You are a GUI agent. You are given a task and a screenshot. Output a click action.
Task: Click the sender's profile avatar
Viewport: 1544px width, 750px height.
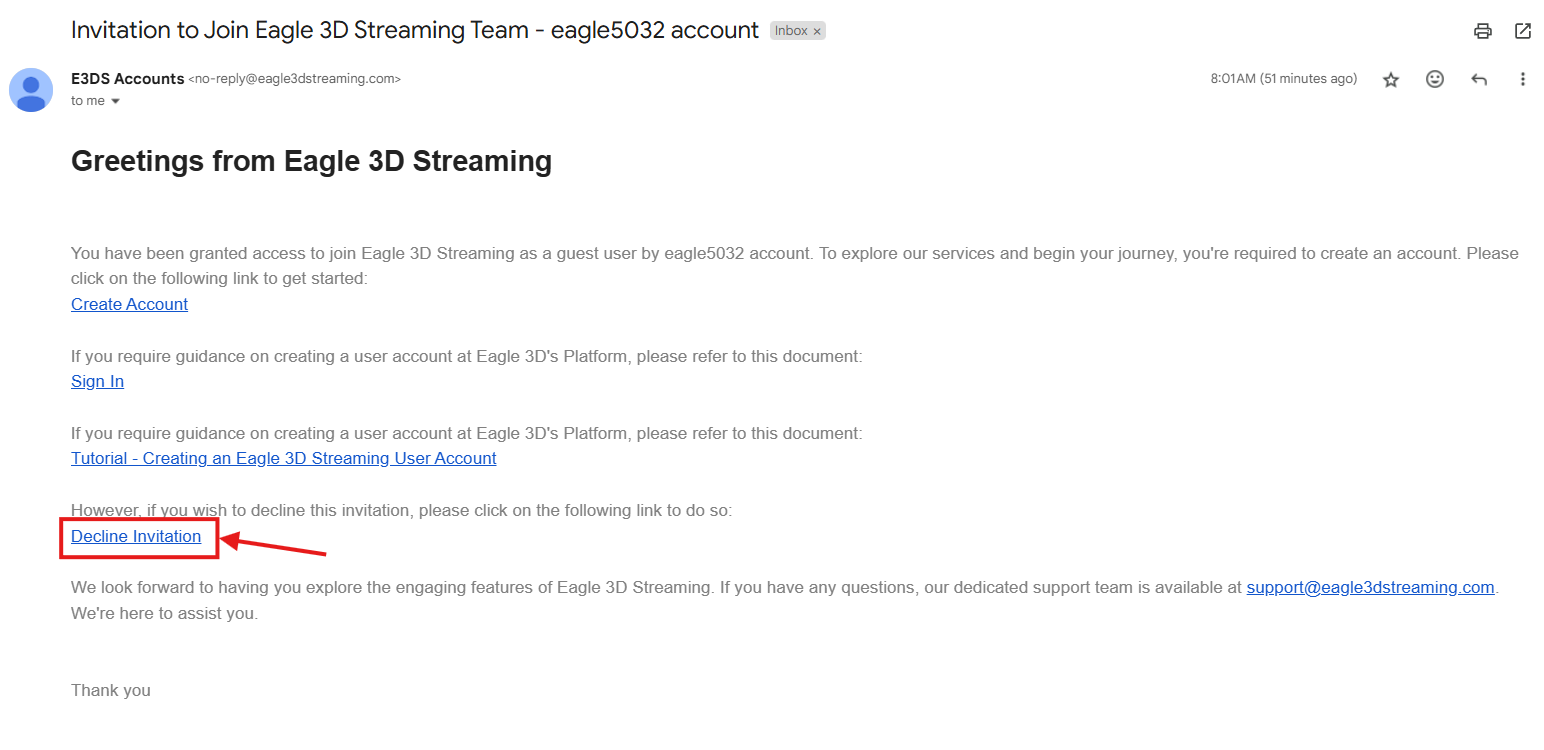tap(31, 90)
